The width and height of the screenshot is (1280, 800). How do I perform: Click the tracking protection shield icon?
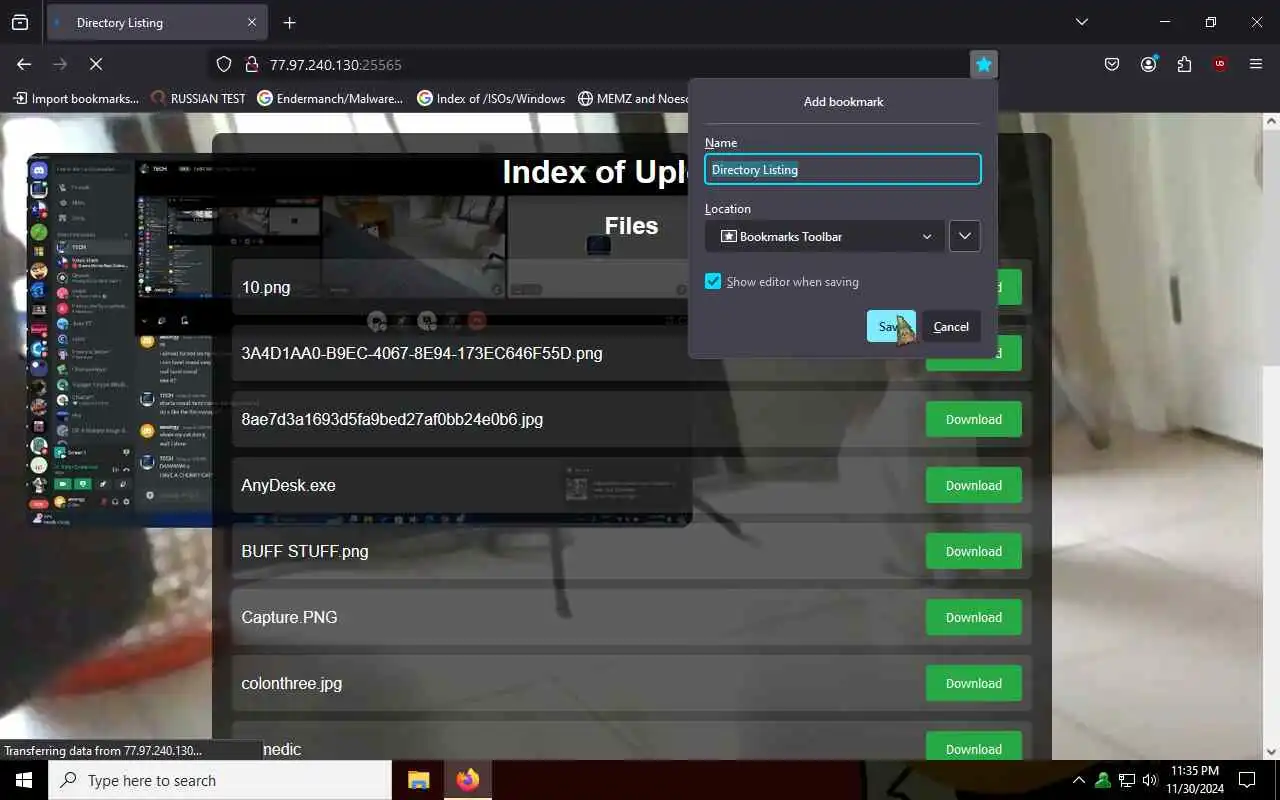click(x=224, y=64)
